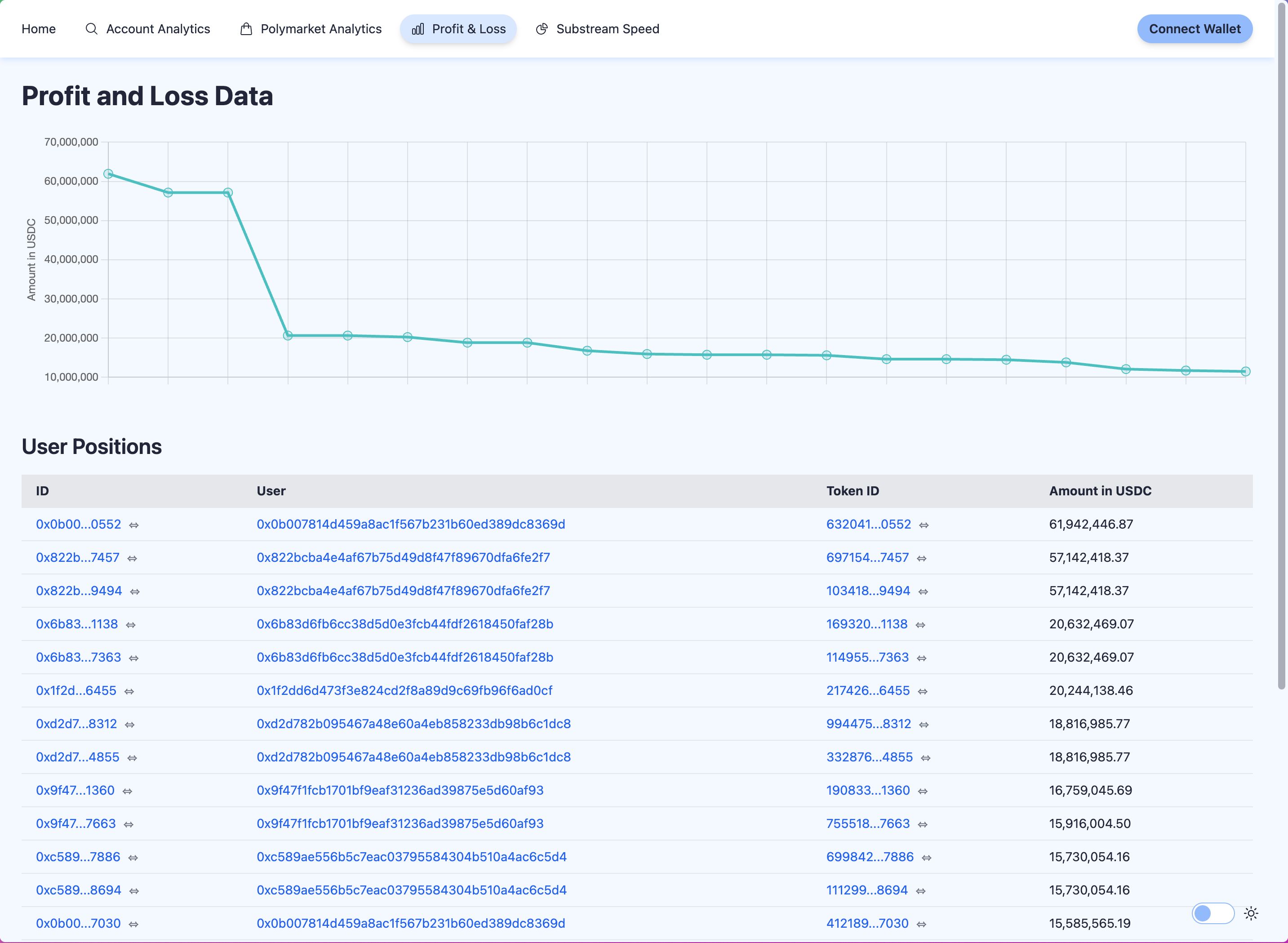Expand ID 0x6b83...7363 with its arrows icon
Screen dimensions: 1288x943
point(133,658)
